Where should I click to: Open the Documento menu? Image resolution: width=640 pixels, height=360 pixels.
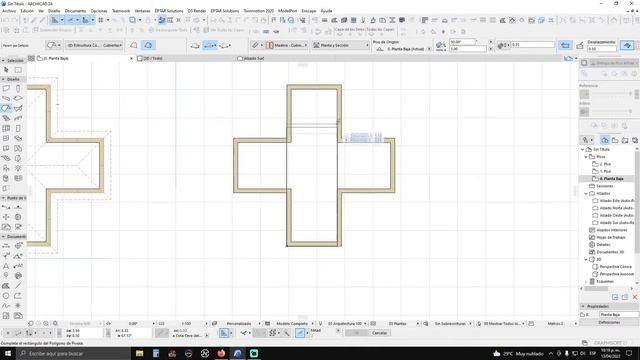[76, 11]
